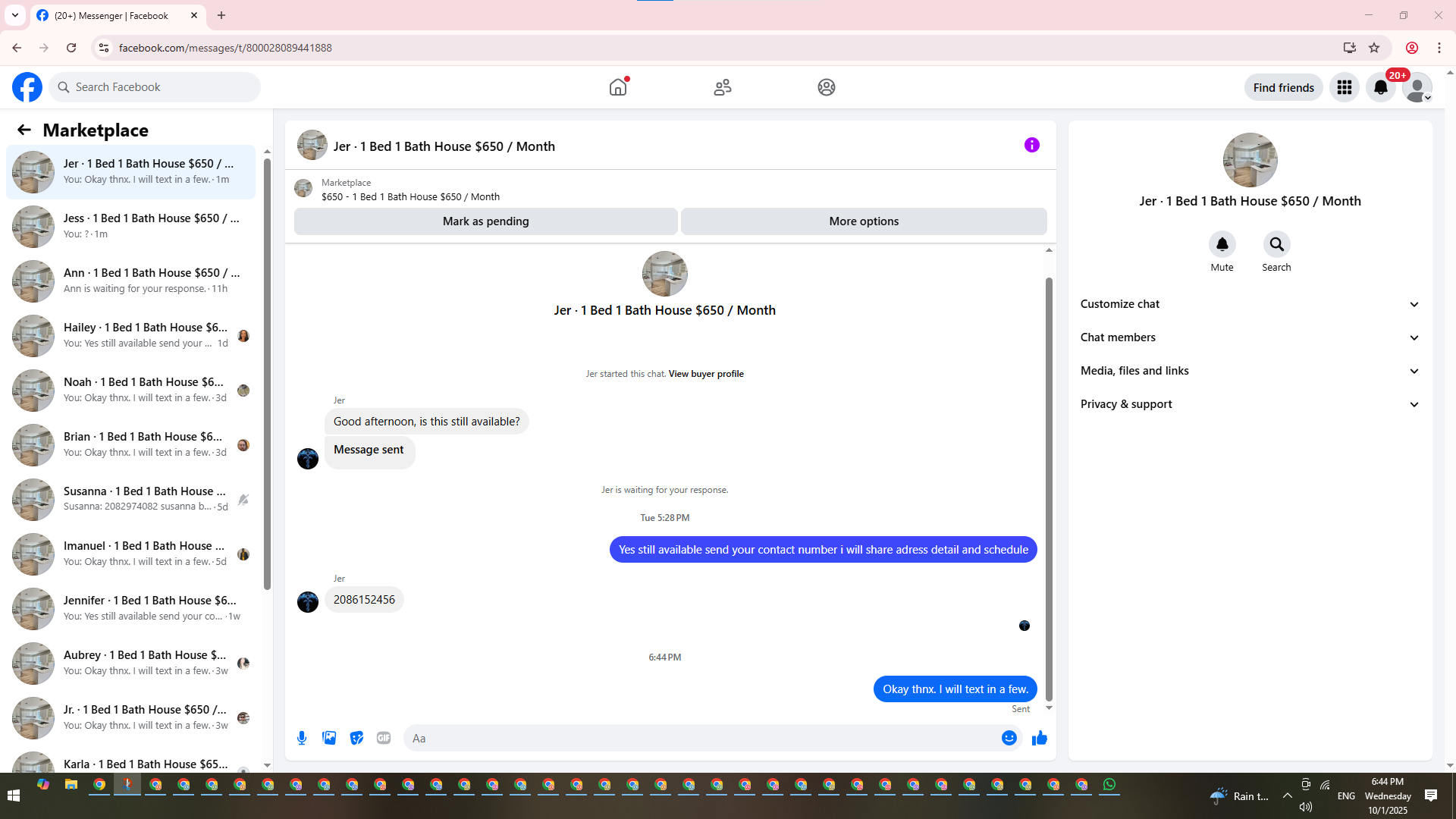
Task: Open Jess conversation in chat list
Action: (x=130, y=226)
